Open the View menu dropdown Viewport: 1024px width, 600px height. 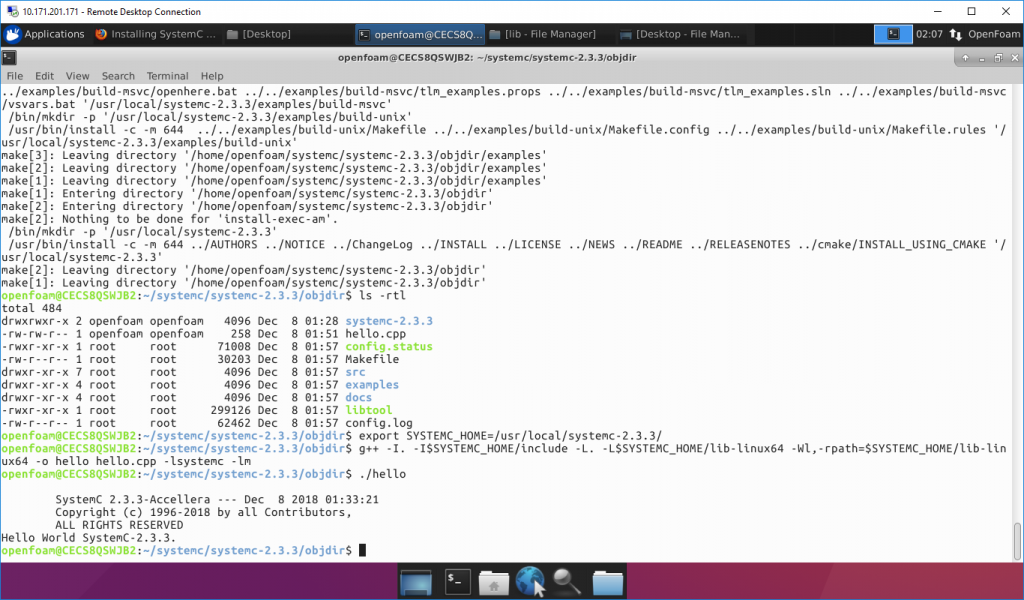78,75
